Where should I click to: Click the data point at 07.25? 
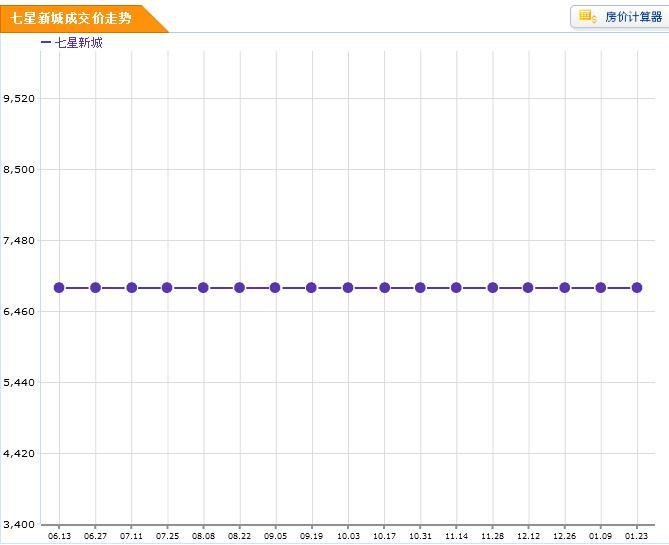click(167, 288)
